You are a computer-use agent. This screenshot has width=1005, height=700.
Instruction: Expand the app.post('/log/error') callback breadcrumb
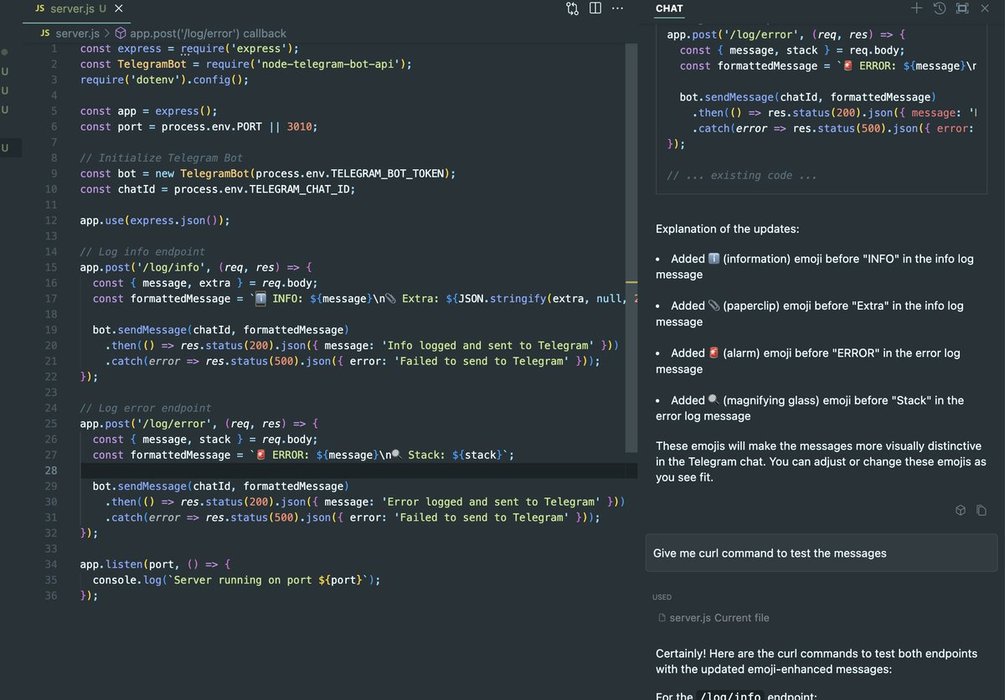point(207,33)
